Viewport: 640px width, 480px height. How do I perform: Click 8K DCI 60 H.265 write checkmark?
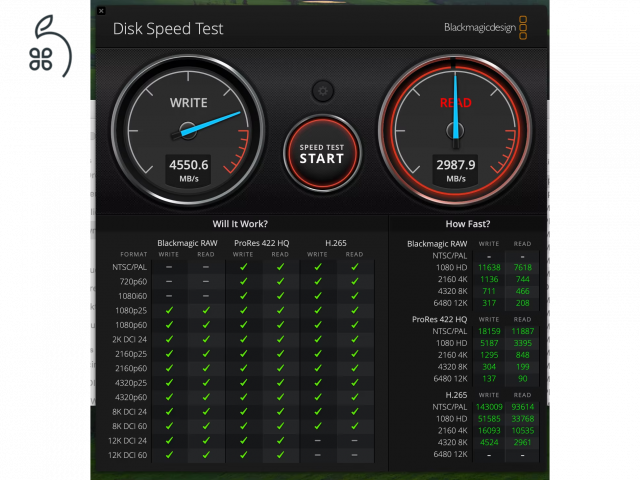[x=318, y=426]
